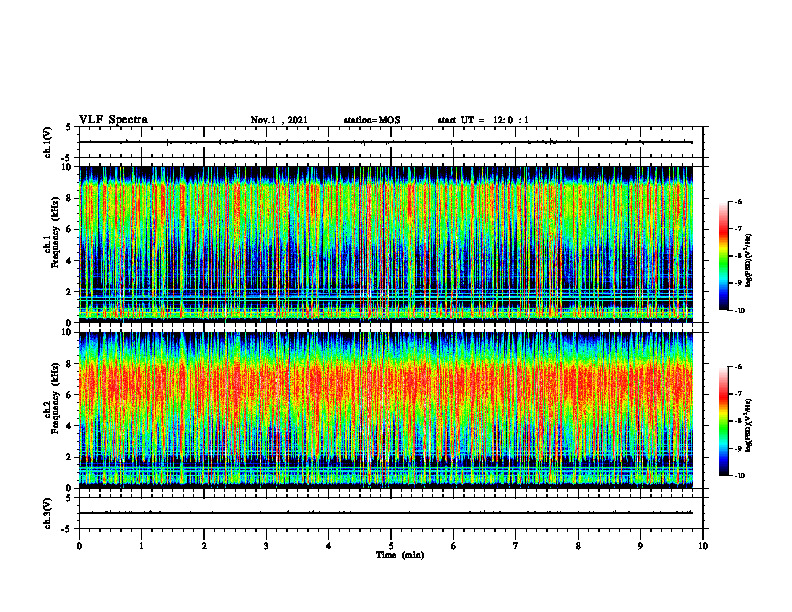
Task: Click the ch.2 spectrogram "8" kHz tick label
Action: point(70,364)
